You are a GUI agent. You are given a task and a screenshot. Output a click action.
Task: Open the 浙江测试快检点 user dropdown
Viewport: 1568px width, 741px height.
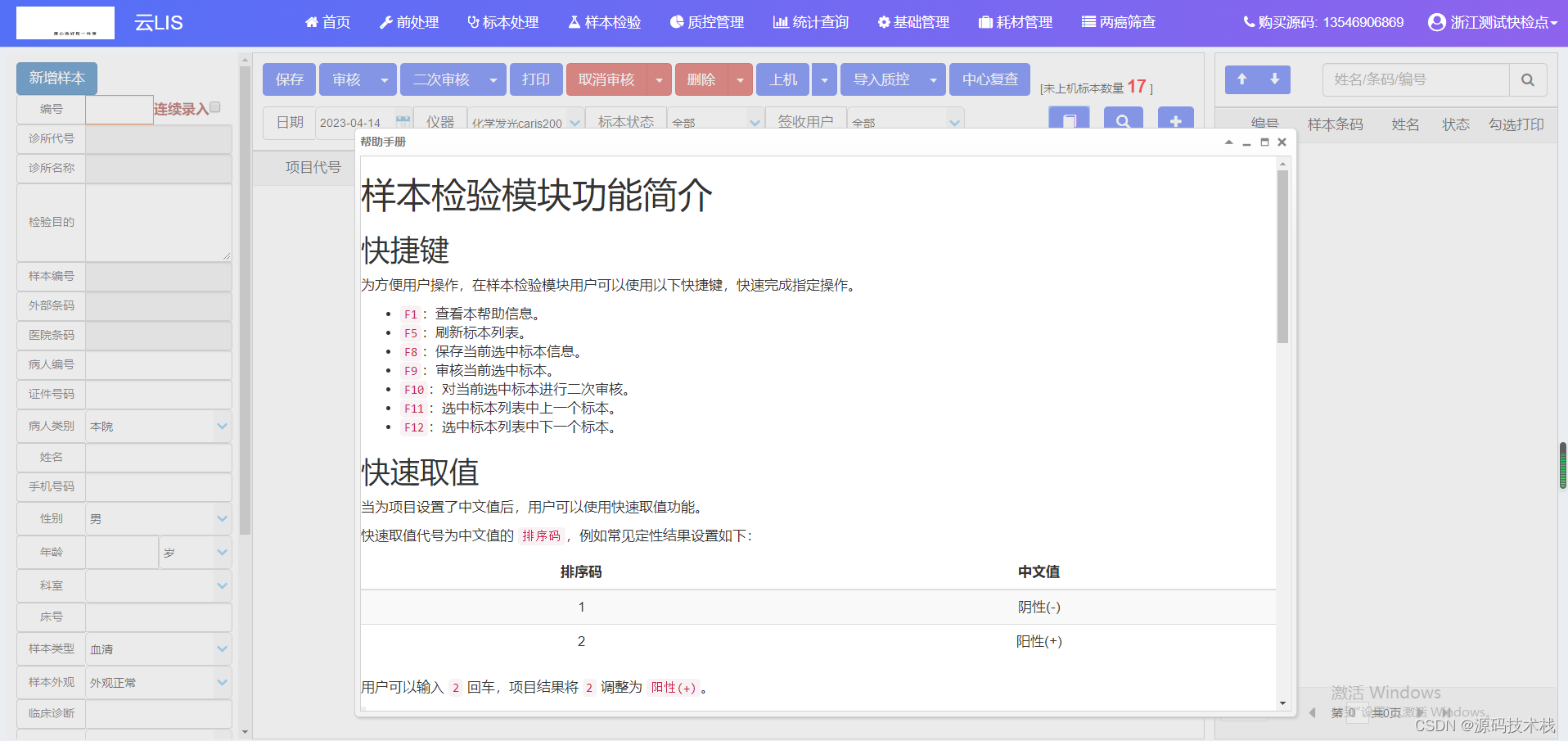click(1493, 22)
